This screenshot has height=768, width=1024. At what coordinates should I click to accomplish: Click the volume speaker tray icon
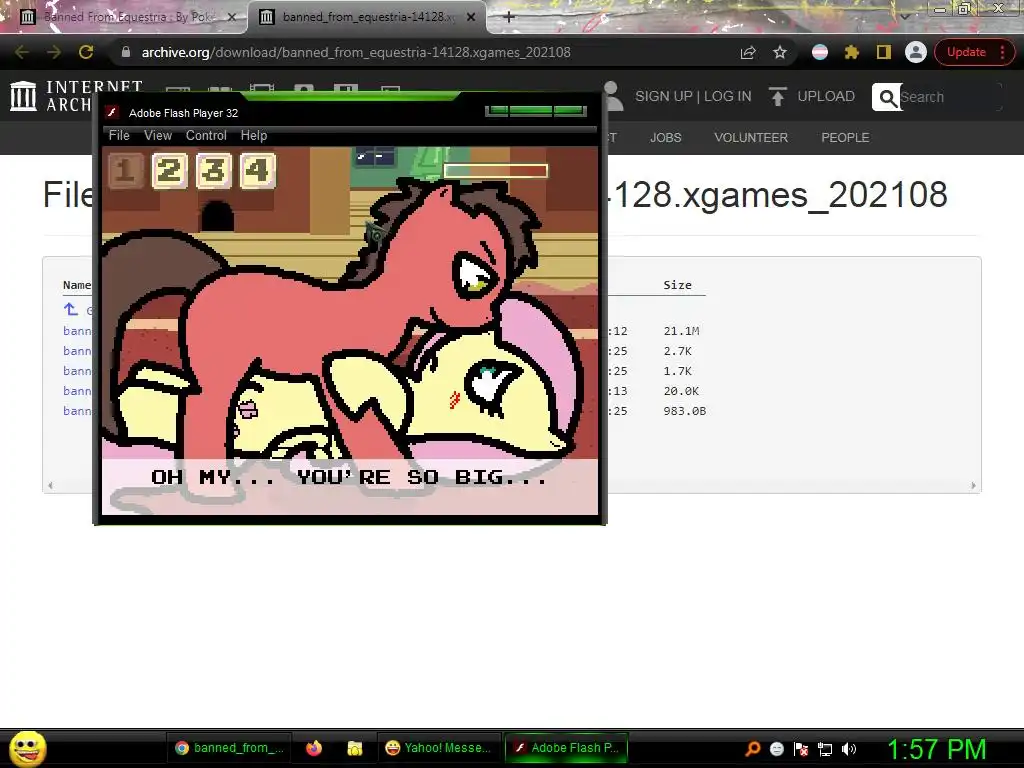pos(849,749)
